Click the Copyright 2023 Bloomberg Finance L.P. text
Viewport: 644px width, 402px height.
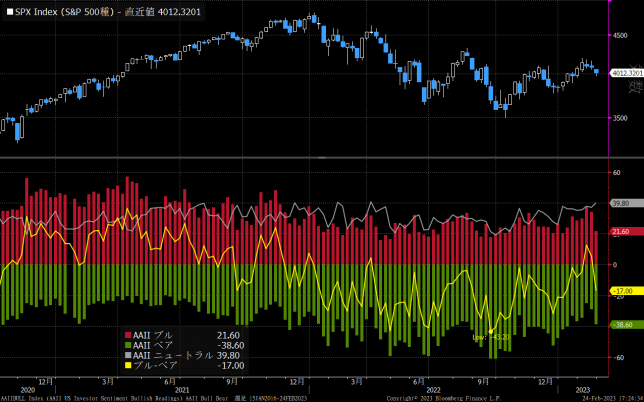pyautogui.click(x=444, y=399)
